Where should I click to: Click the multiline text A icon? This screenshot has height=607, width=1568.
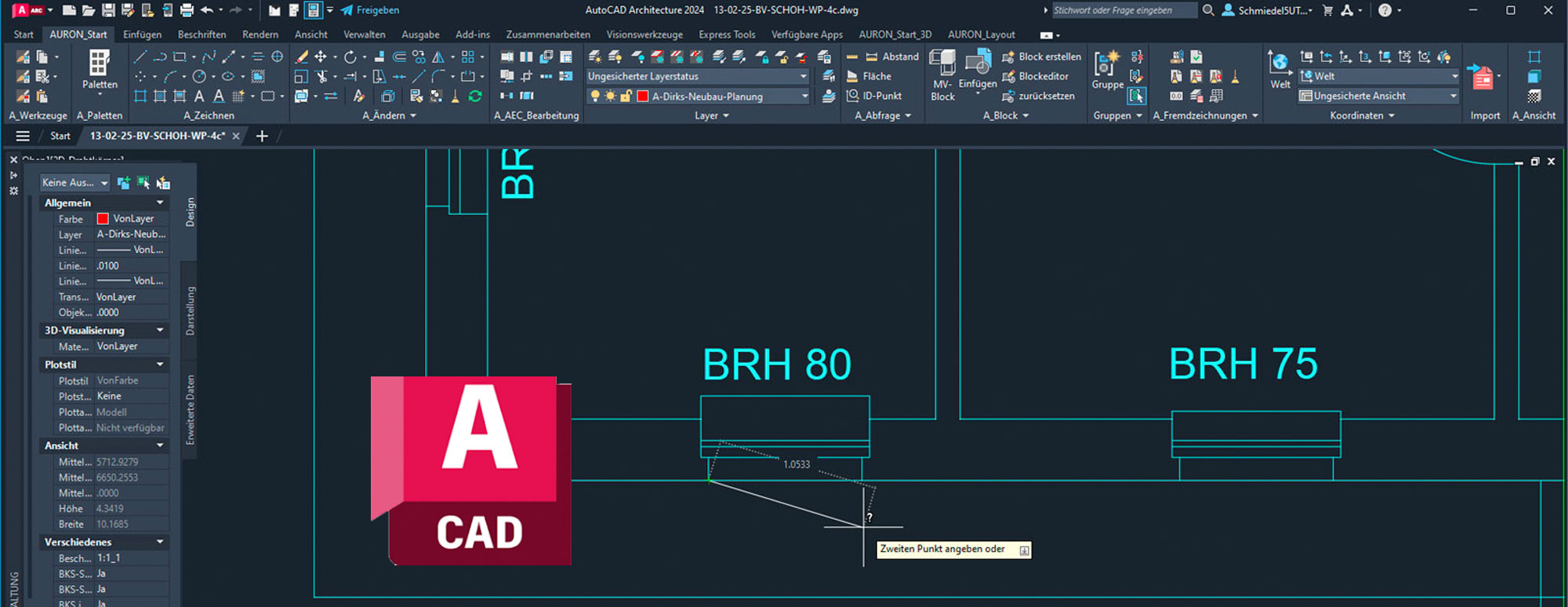point(199,96)
